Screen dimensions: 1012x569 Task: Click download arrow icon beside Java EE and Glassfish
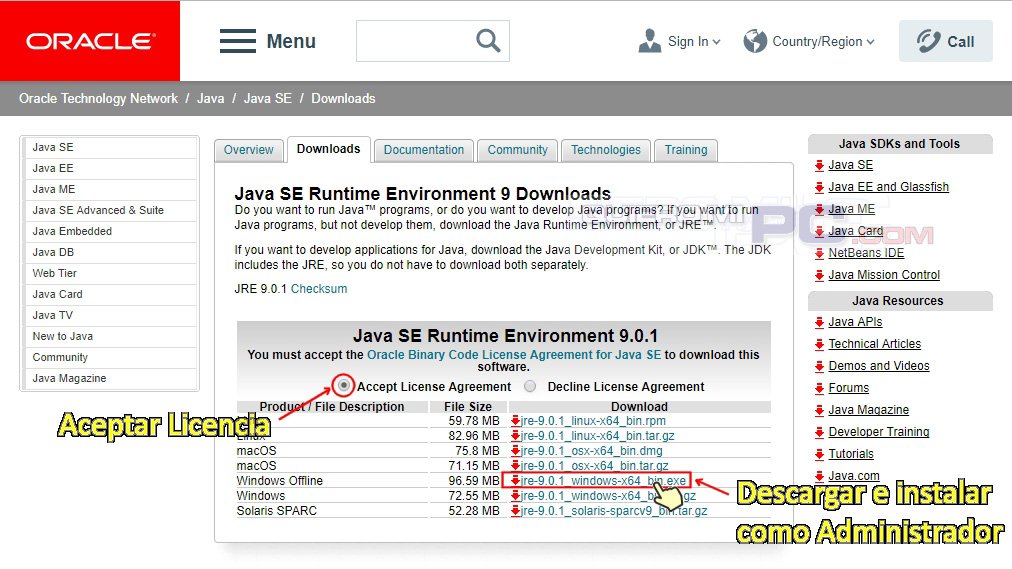tap(819, 187)
